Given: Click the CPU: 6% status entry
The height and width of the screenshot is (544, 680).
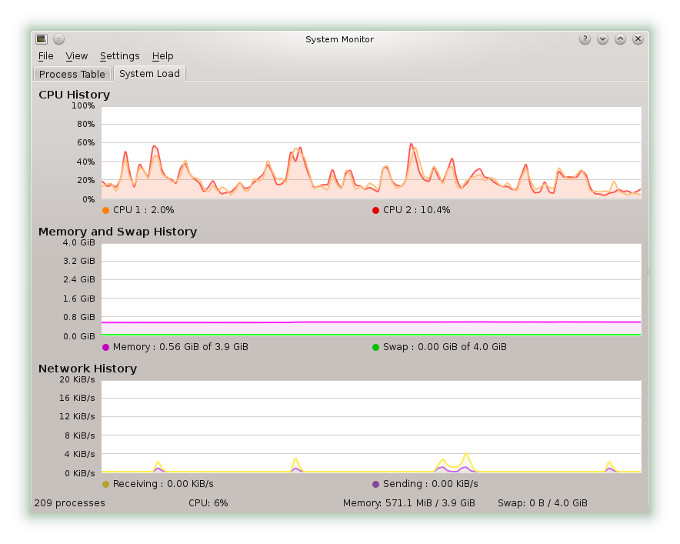Looking at the screenshot, I should (208, 503).
